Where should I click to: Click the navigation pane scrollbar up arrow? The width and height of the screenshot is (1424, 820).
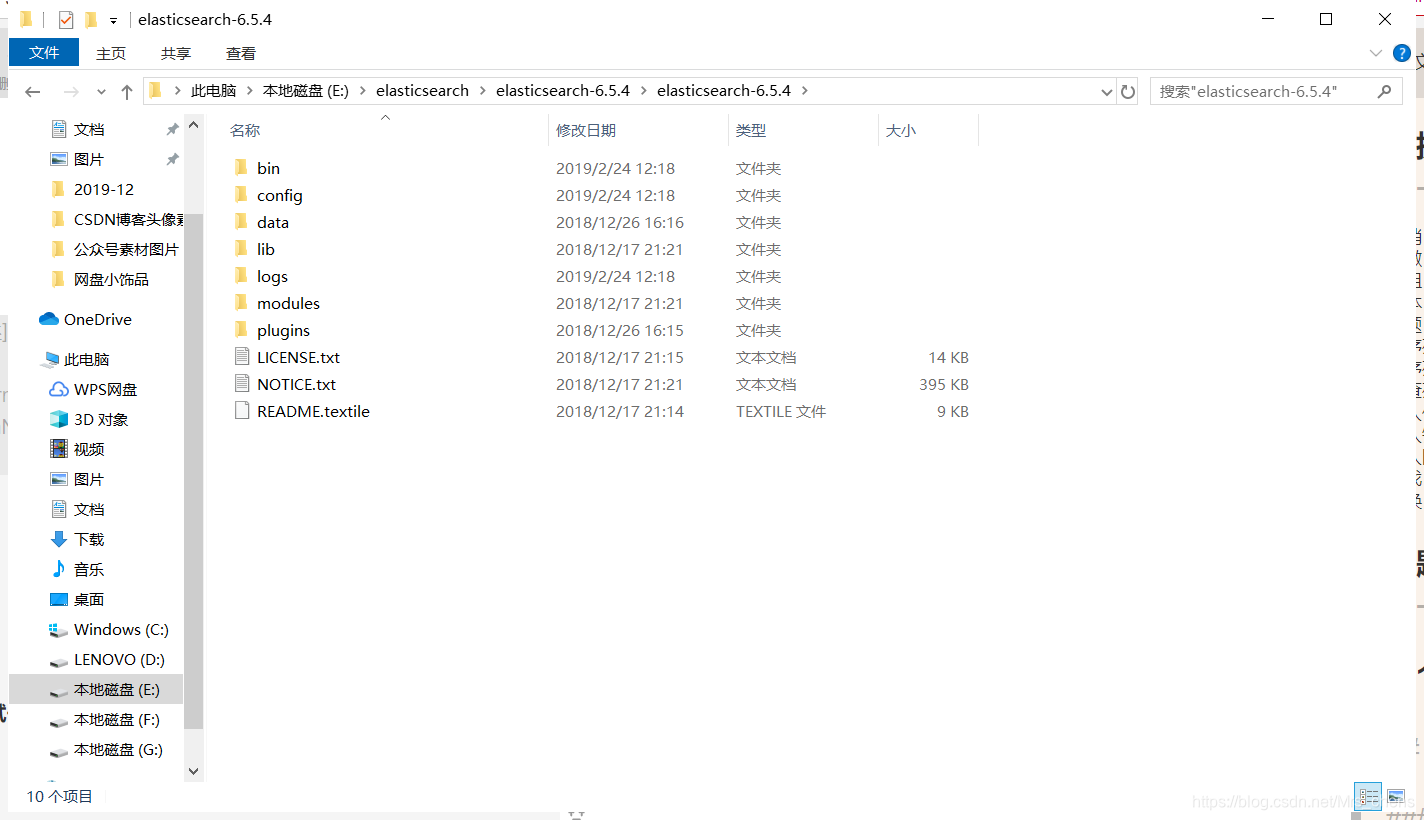(x=194, y=123)
